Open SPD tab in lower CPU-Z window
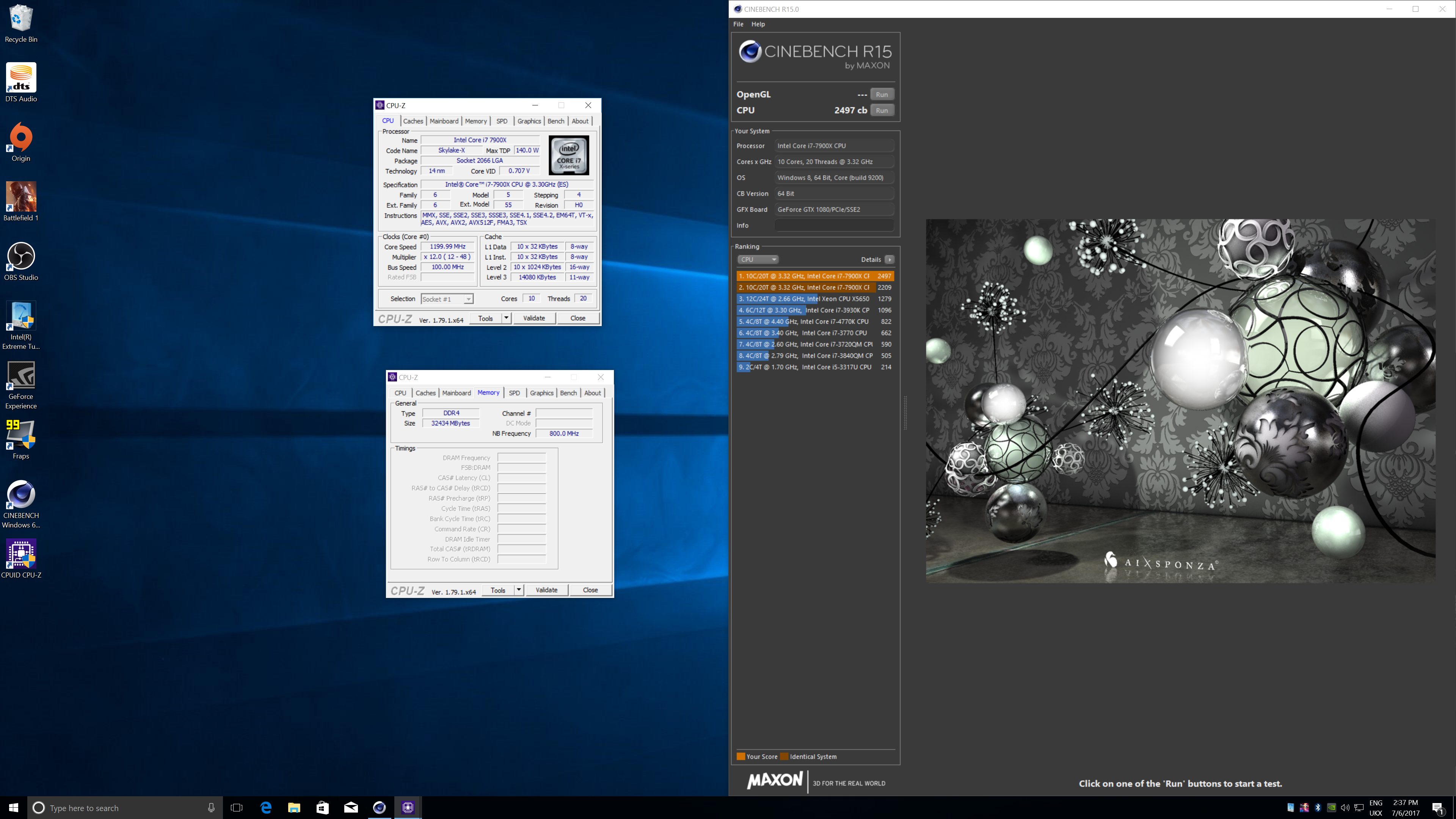This screenshot has height=819, width=1456. 515,393
